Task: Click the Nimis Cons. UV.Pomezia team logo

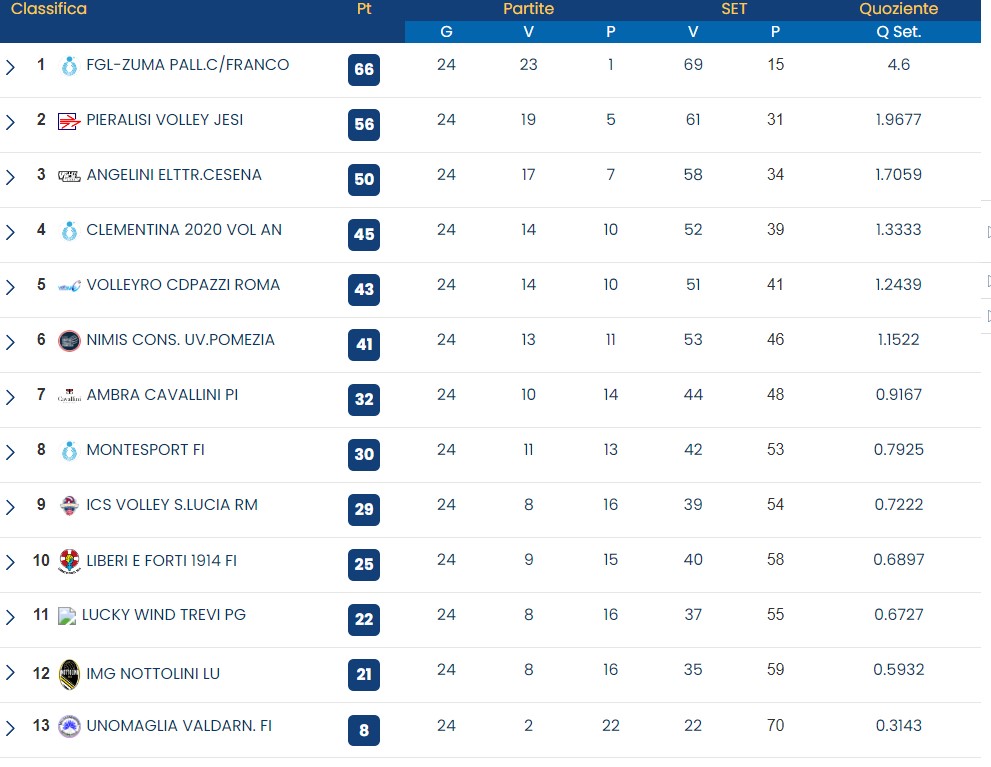Action: (69, 341)
